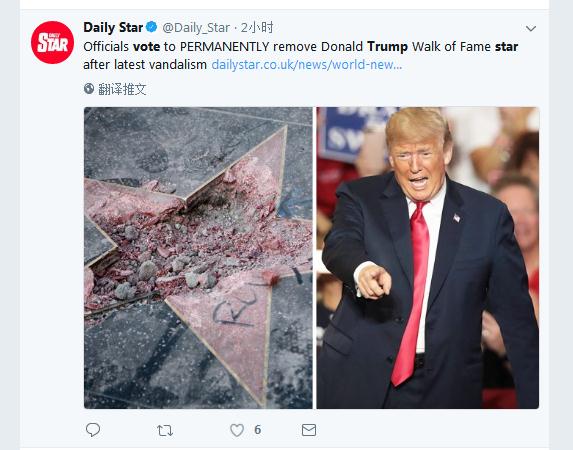
Task: Click the bold 'Trump' text in tweet
Action: coord(387,47)
